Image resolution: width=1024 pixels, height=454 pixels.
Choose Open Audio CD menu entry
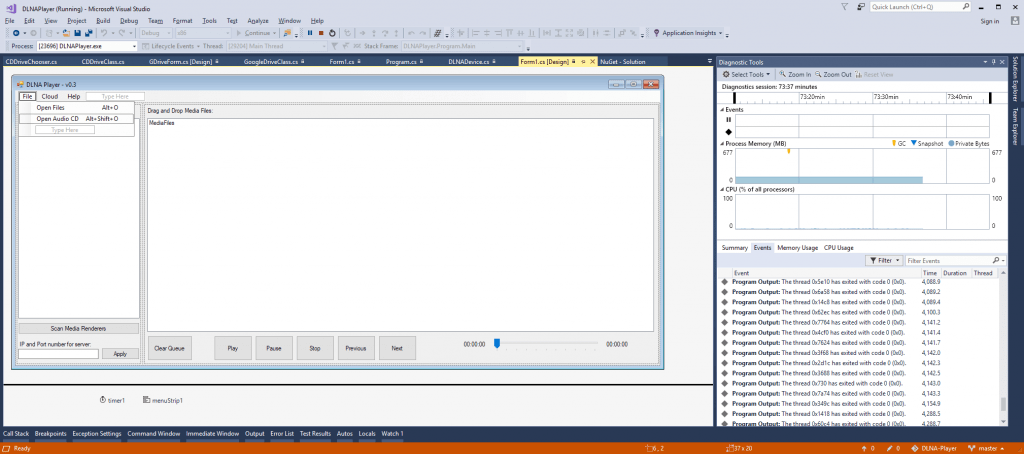tap(58, 118)
